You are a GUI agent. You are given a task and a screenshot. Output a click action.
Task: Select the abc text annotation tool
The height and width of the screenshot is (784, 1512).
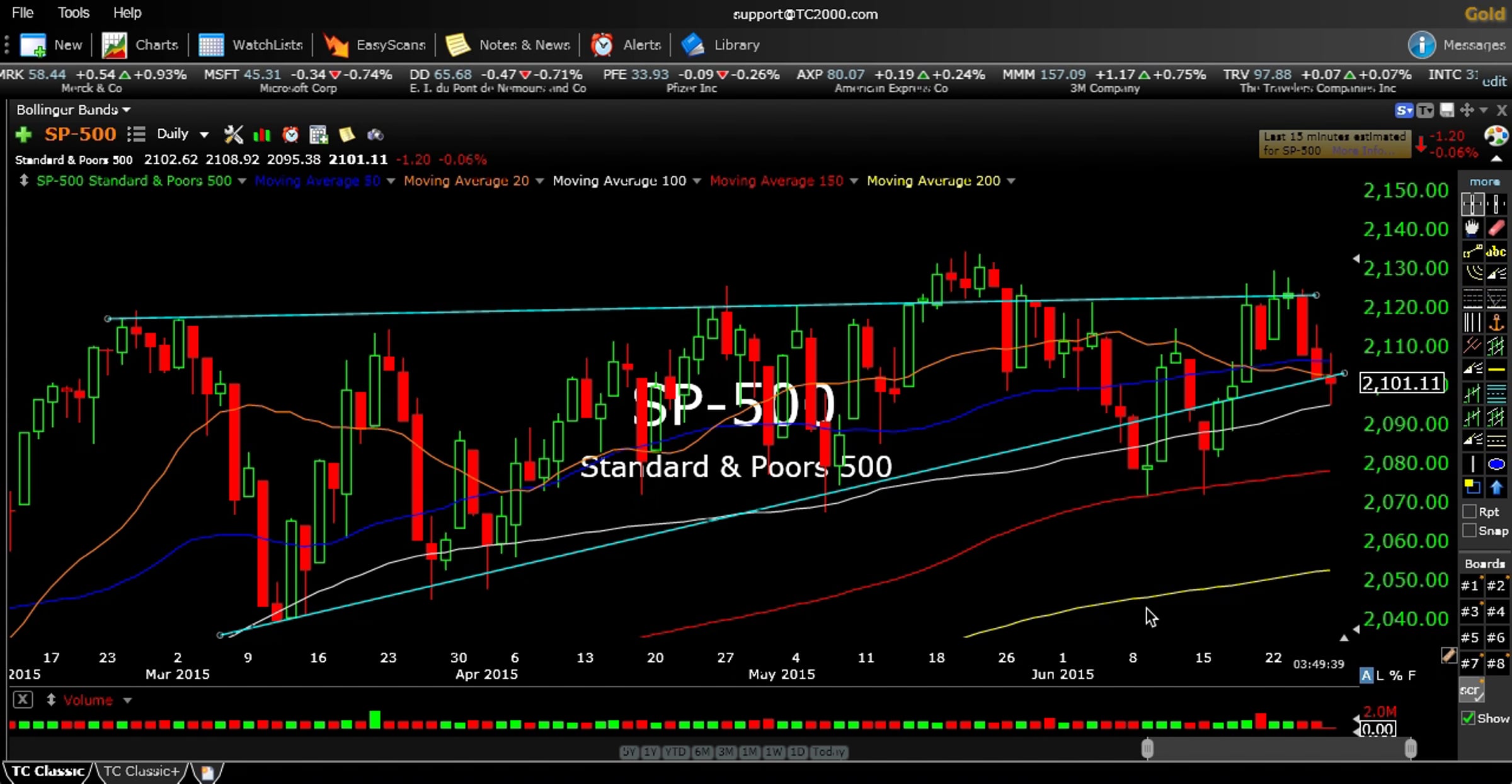pyautogui.click(x=1496, y=252)
